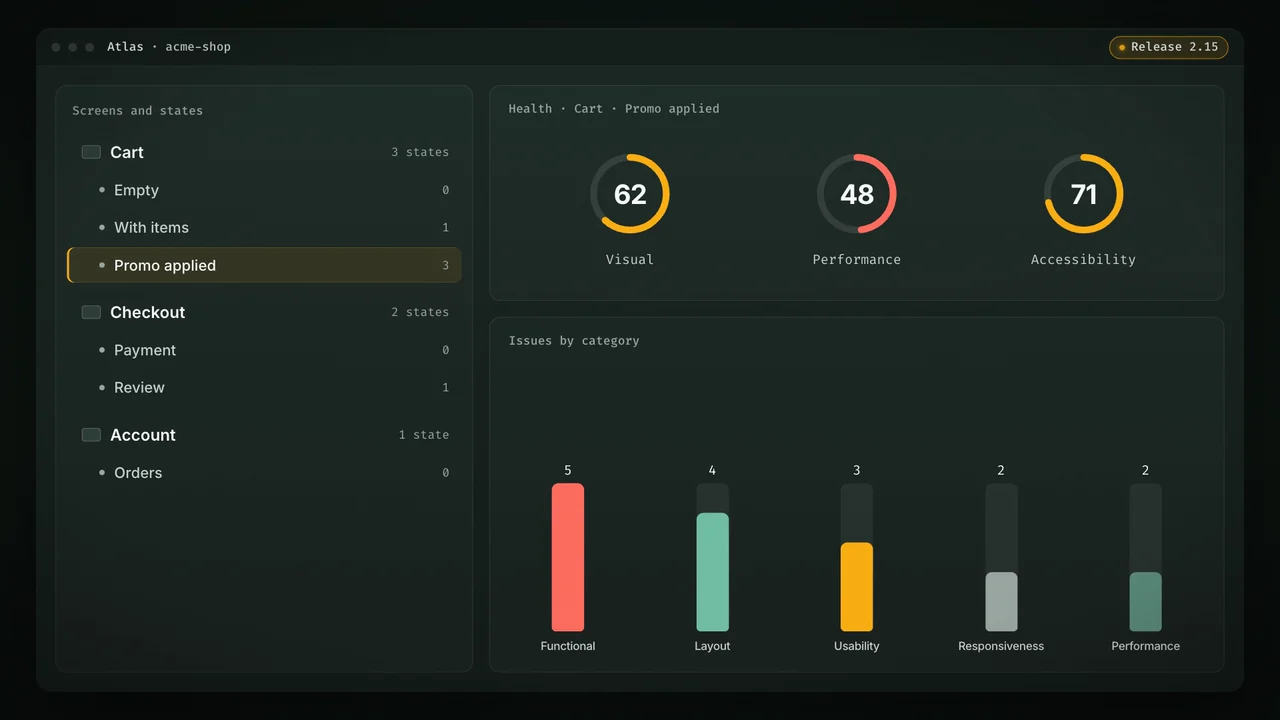Click the Usability axis label

pos(857,646)
